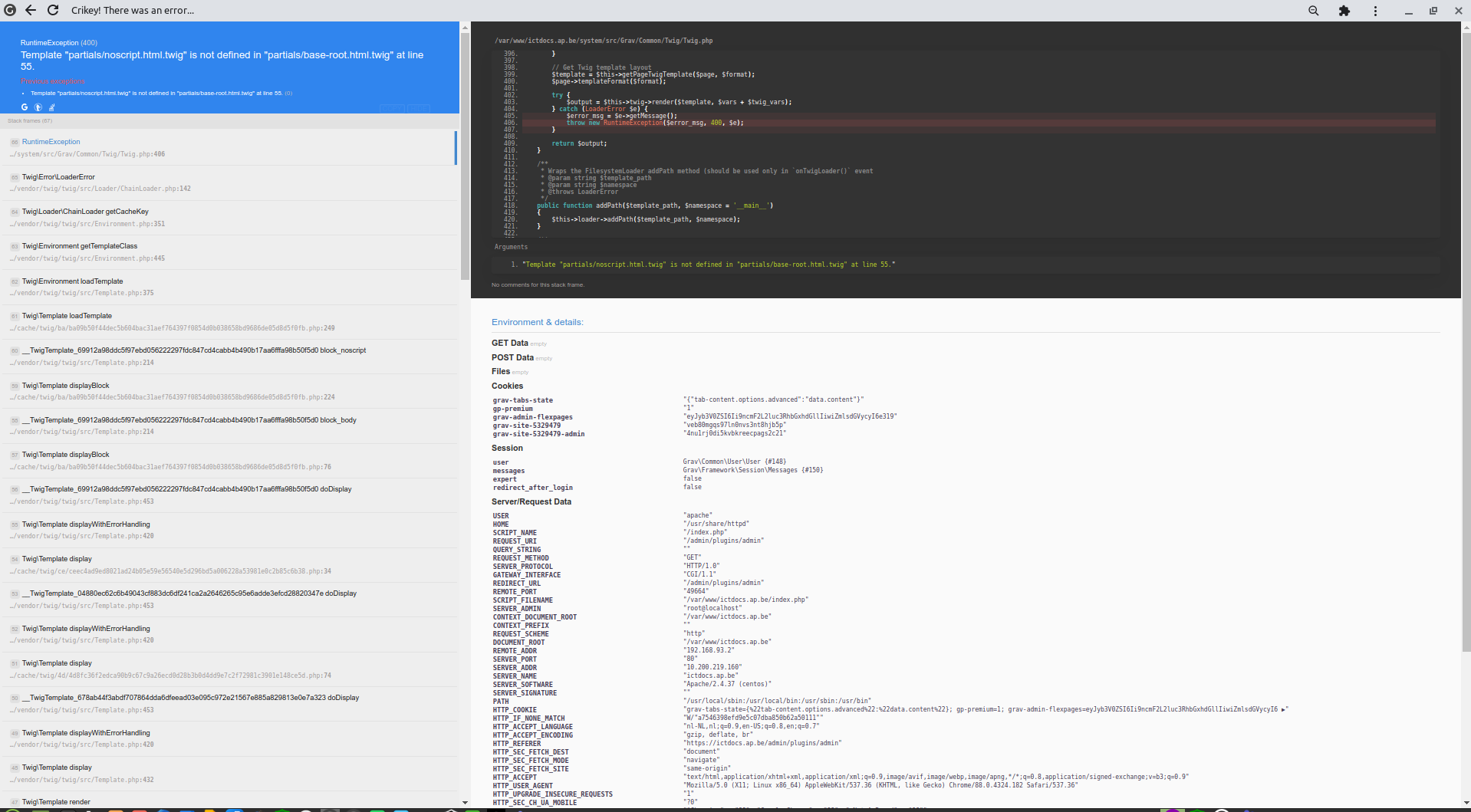This screenshot has height=812, width=1471.
Task: Select the ChainLoader getCacheKey stack frame
Action: tap(229, 217)
